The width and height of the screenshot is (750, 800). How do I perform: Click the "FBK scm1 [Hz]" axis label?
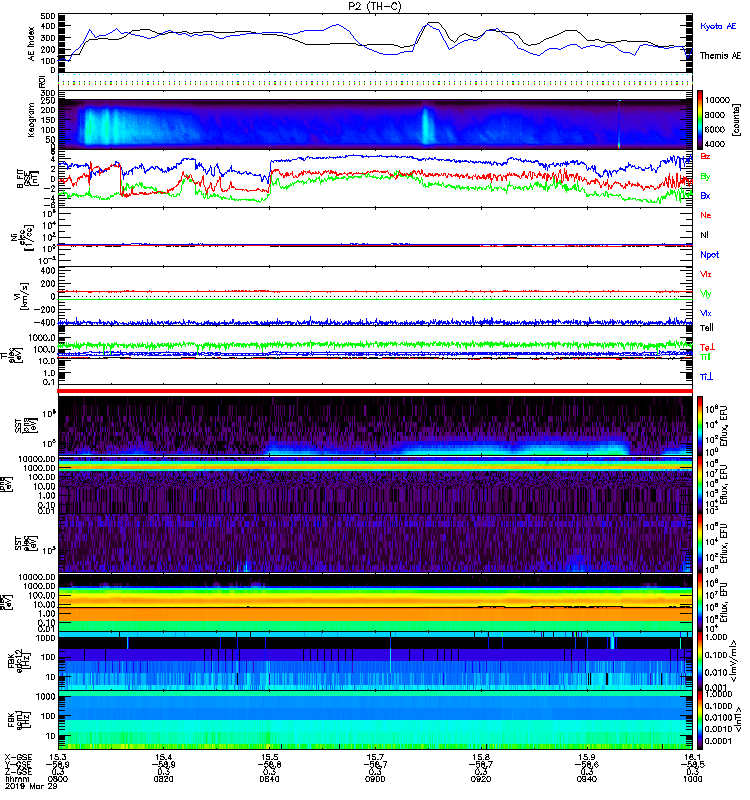pos(18,720)
